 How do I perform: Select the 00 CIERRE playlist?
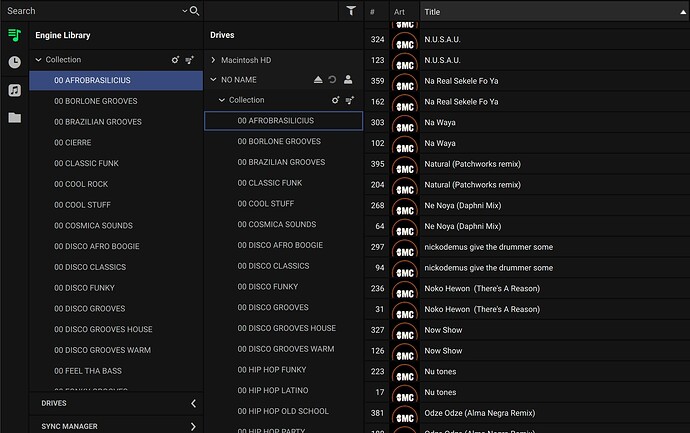[x=116, y=143]
